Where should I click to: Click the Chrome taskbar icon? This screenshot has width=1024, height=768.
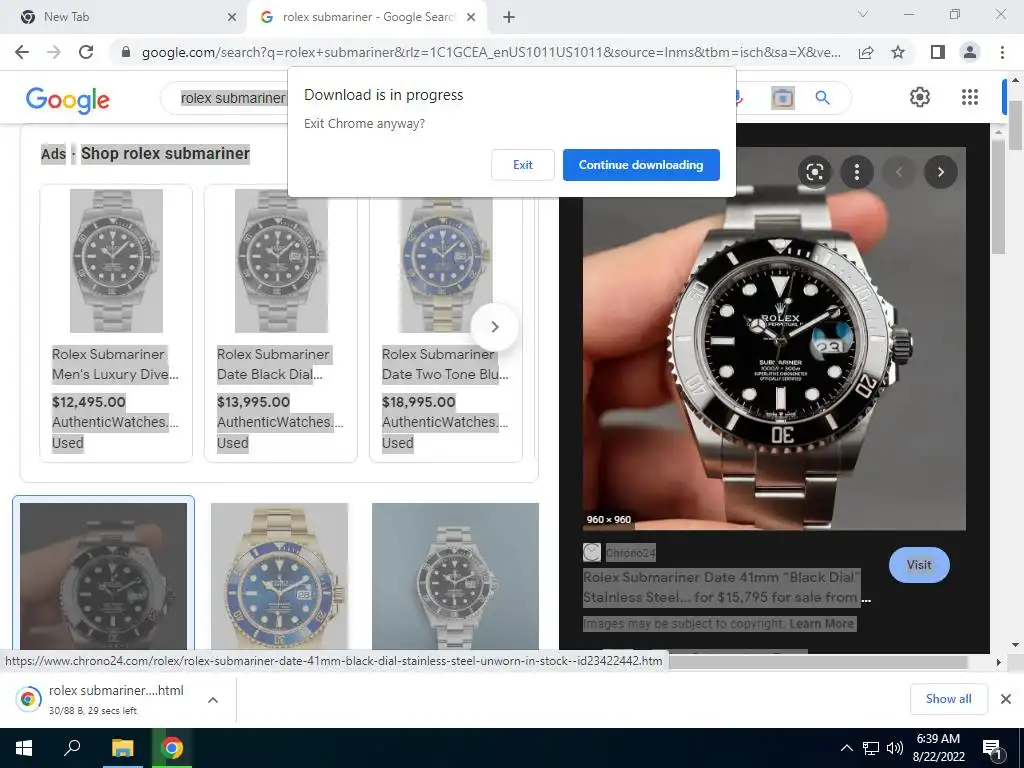tap(172, 748)
